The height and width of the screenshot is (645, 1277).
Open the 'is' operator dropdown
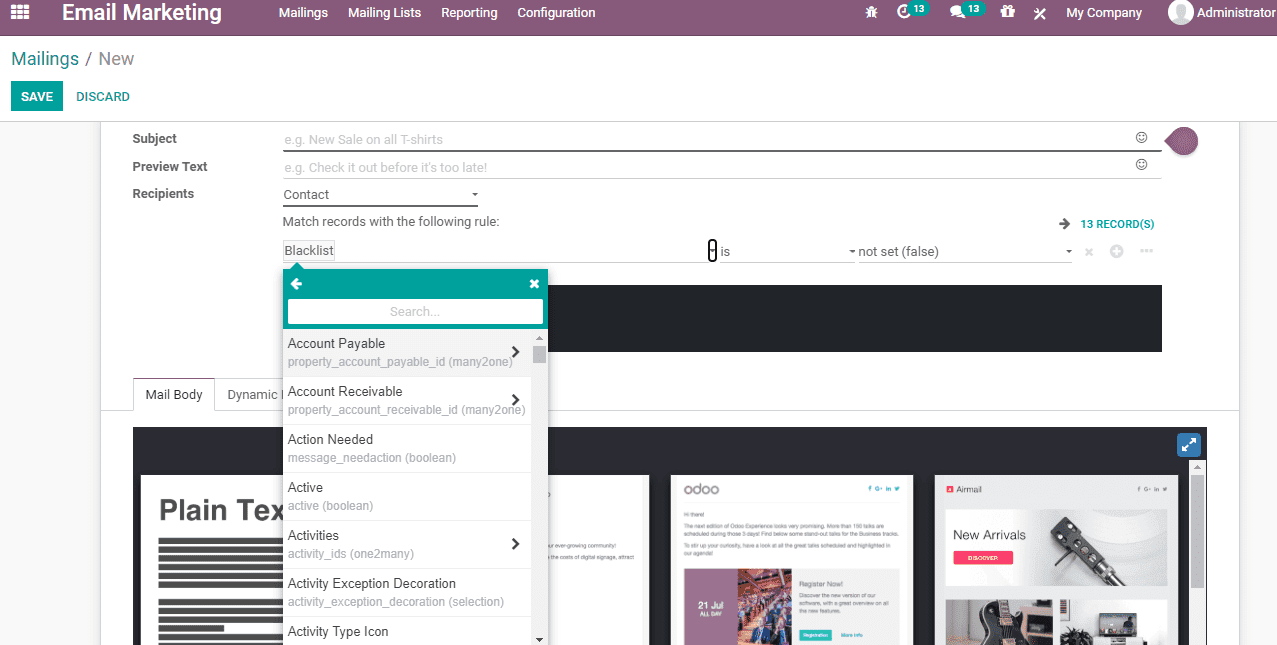click(x=788, y=252)
